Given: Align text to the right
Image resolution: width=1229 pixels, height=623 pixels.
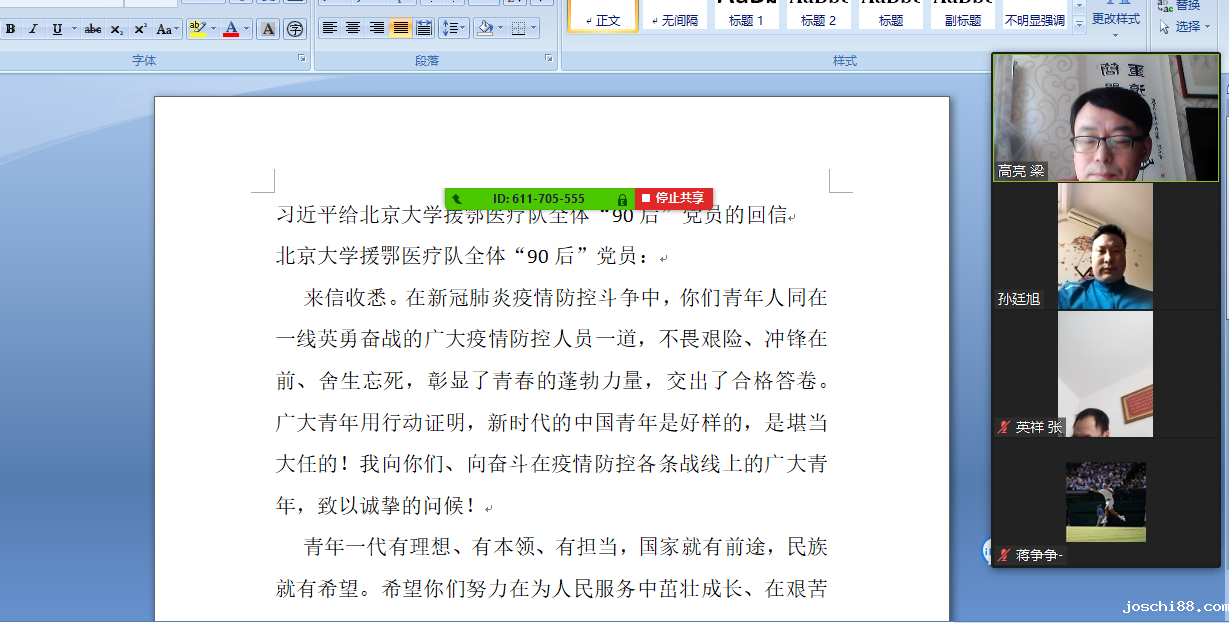Looking at the screenshot, I should [x=377, y=28].
